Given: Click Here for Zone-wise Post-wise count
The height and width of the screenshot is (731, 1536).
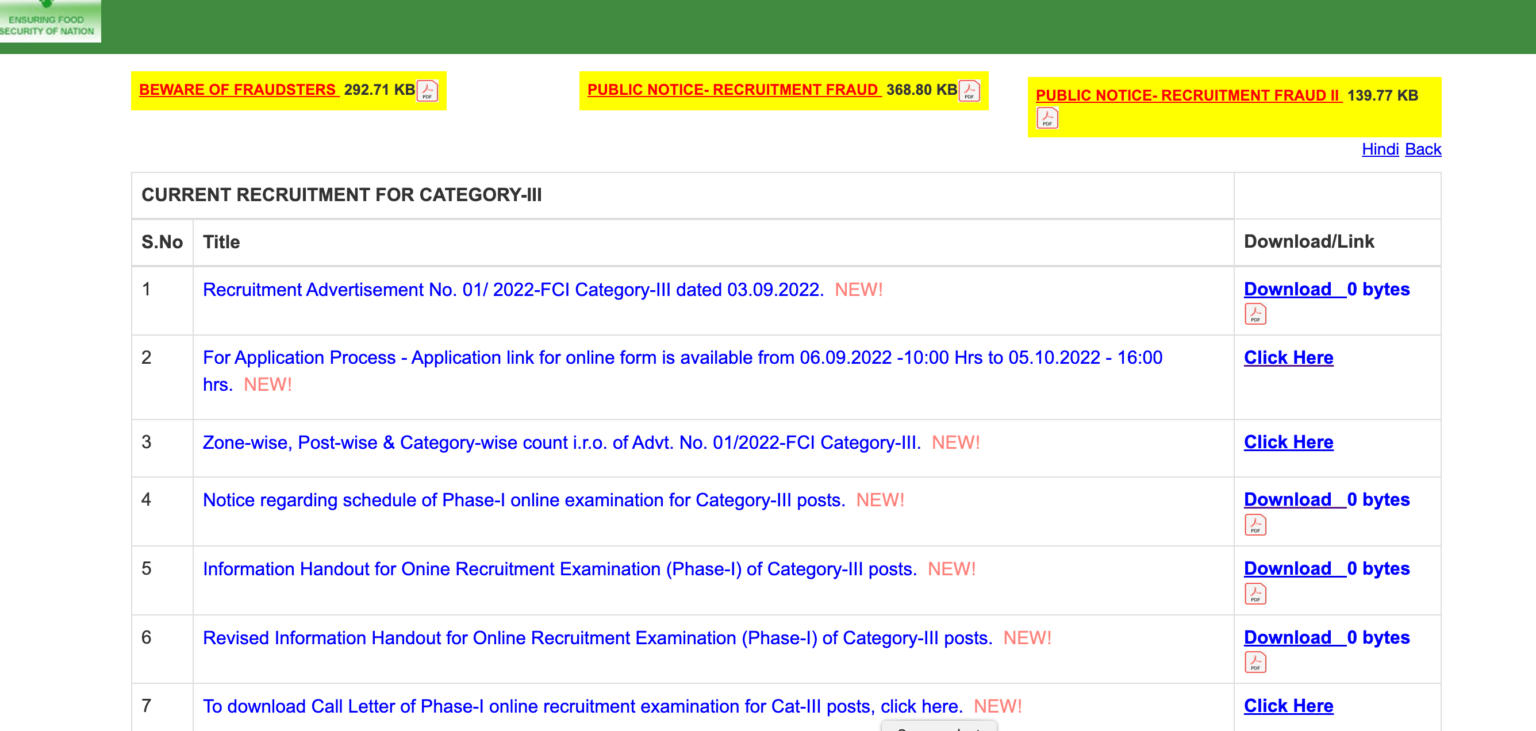Looking at the screenshot, I should [x=1288, y=442].
